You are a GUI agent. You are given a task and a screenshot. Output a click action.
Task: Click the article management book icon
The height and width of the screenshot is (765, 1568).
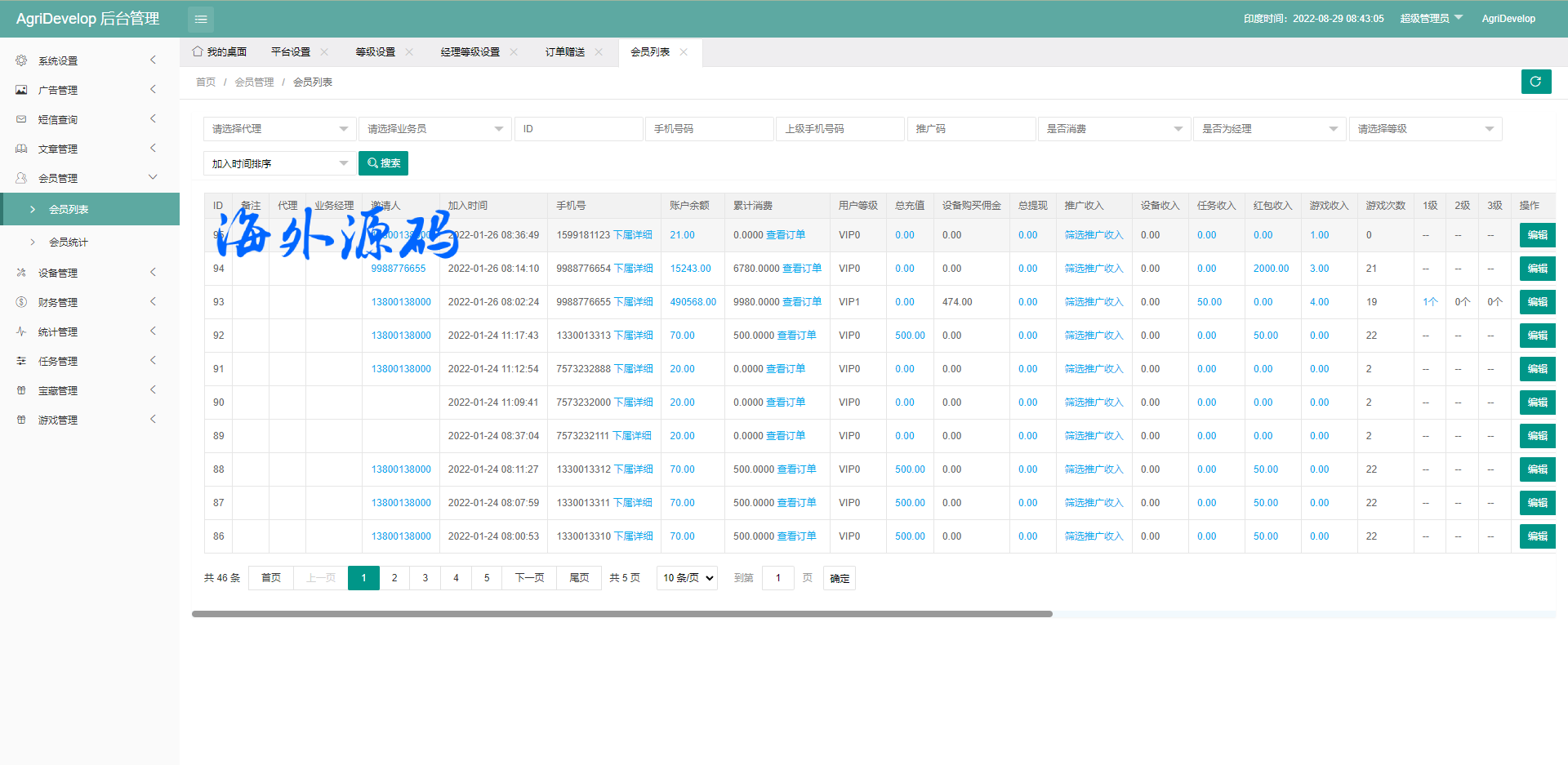[x=21, y=149]
